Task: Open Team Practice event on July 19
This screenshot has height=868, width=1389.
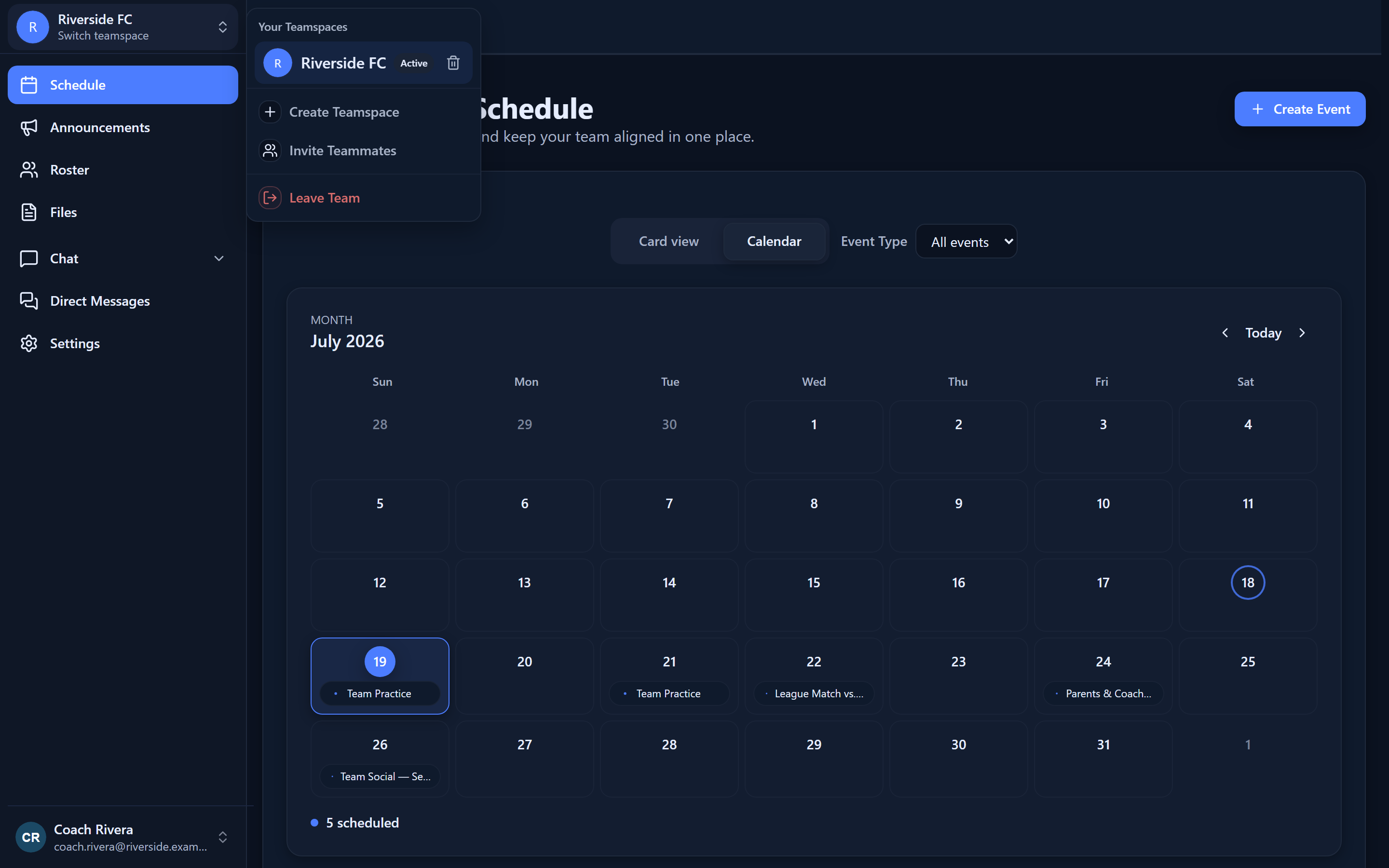Action: click(x=380, y=693)
